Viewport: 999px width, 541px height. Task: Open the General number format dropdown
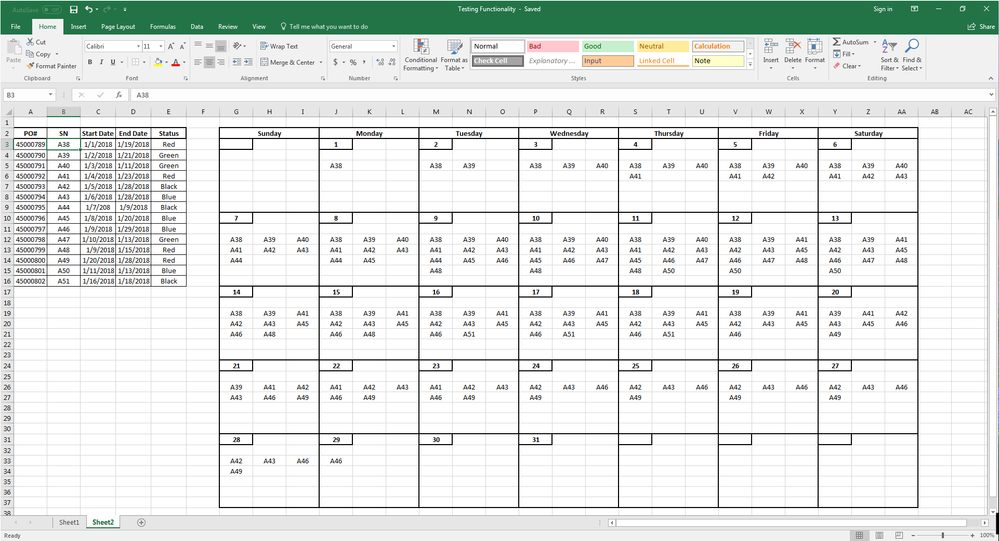click(394, 47)
